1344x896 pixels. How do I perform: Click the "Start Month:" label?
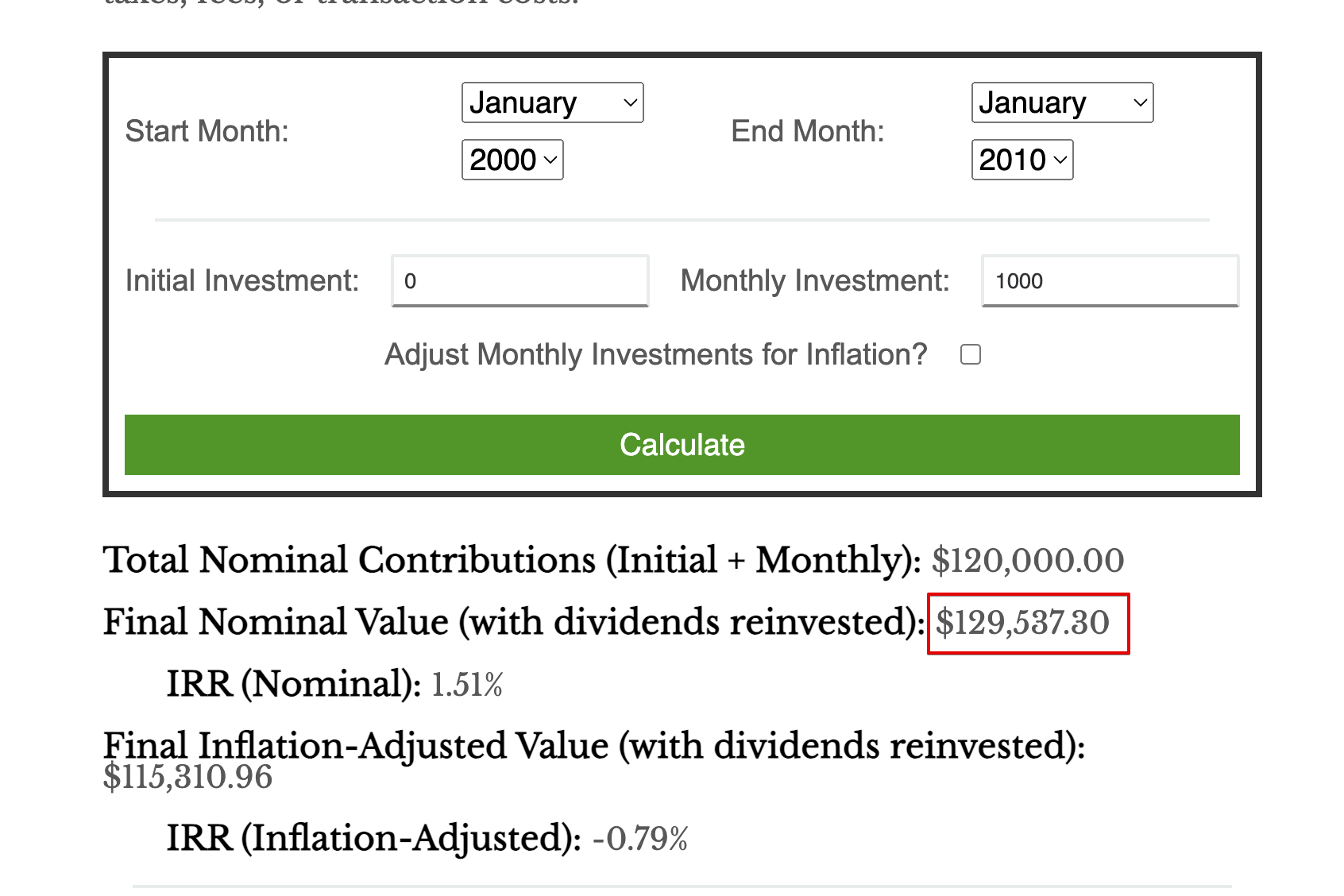207,131
